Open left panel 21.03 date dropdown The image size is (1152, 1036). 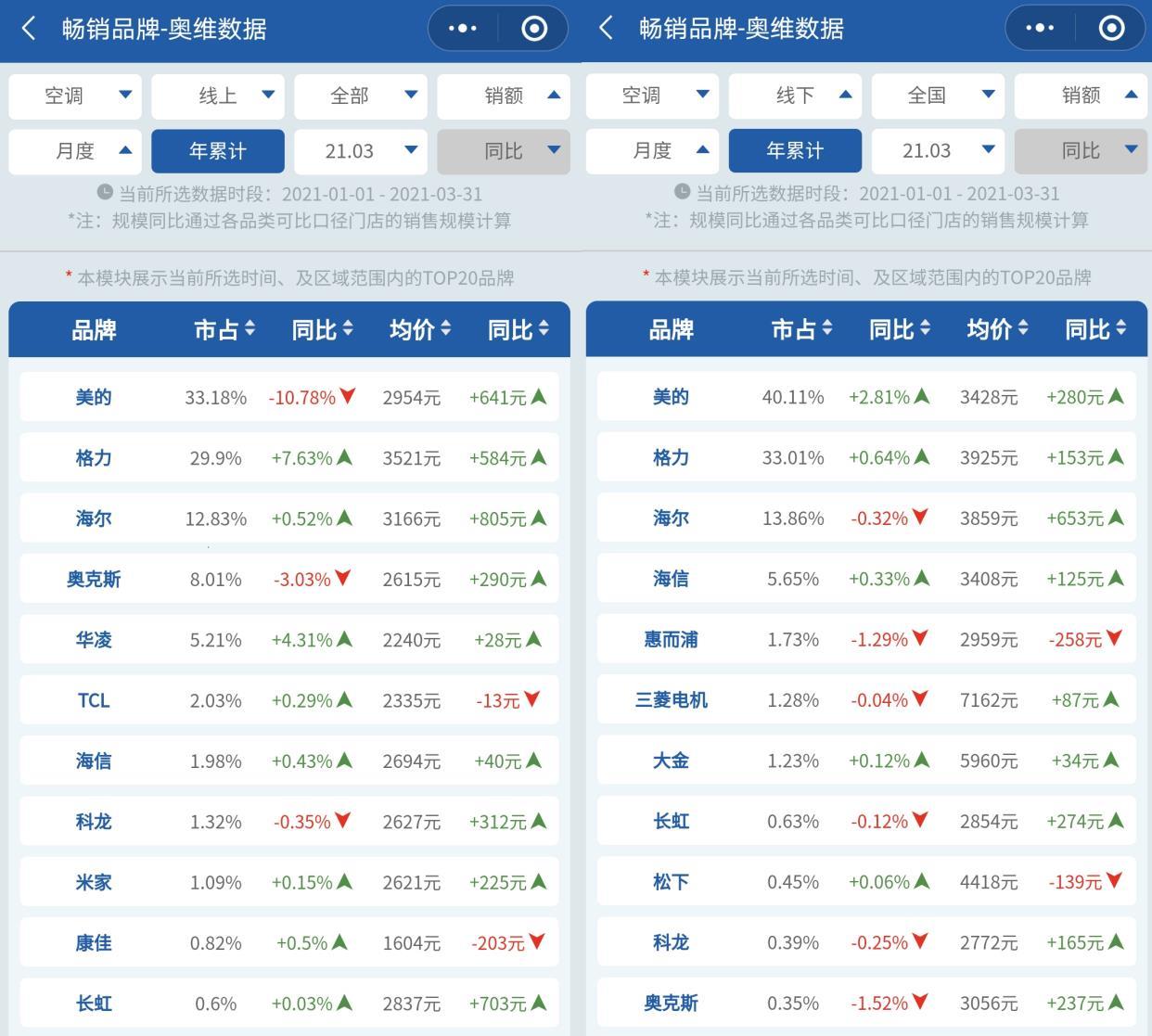[361, 151]
